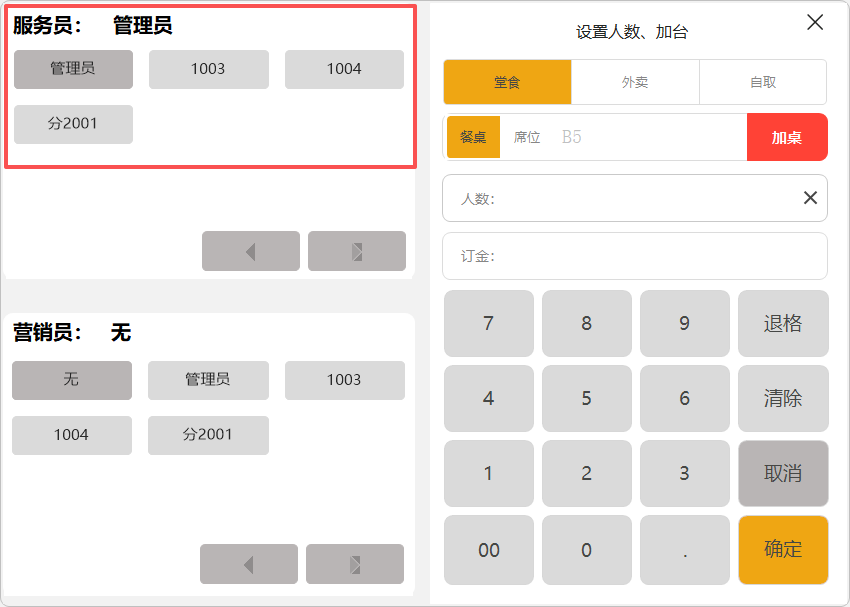The image size is (850, 607).
Task: Focus the 订金 input field
Action: coord(635,256)
